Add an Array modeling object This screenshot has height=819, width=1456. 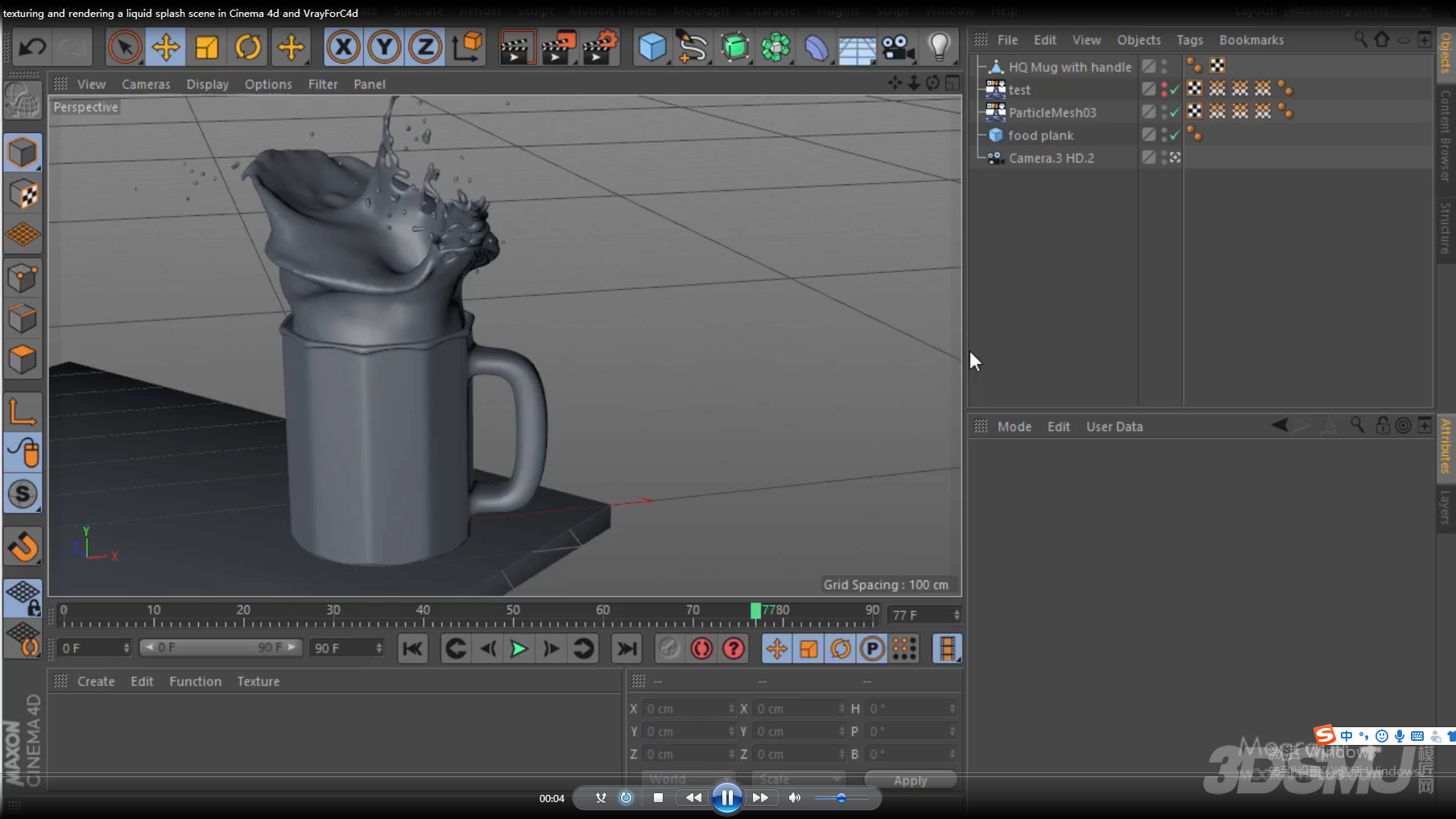pyautogui.click(x=776, y=48)
